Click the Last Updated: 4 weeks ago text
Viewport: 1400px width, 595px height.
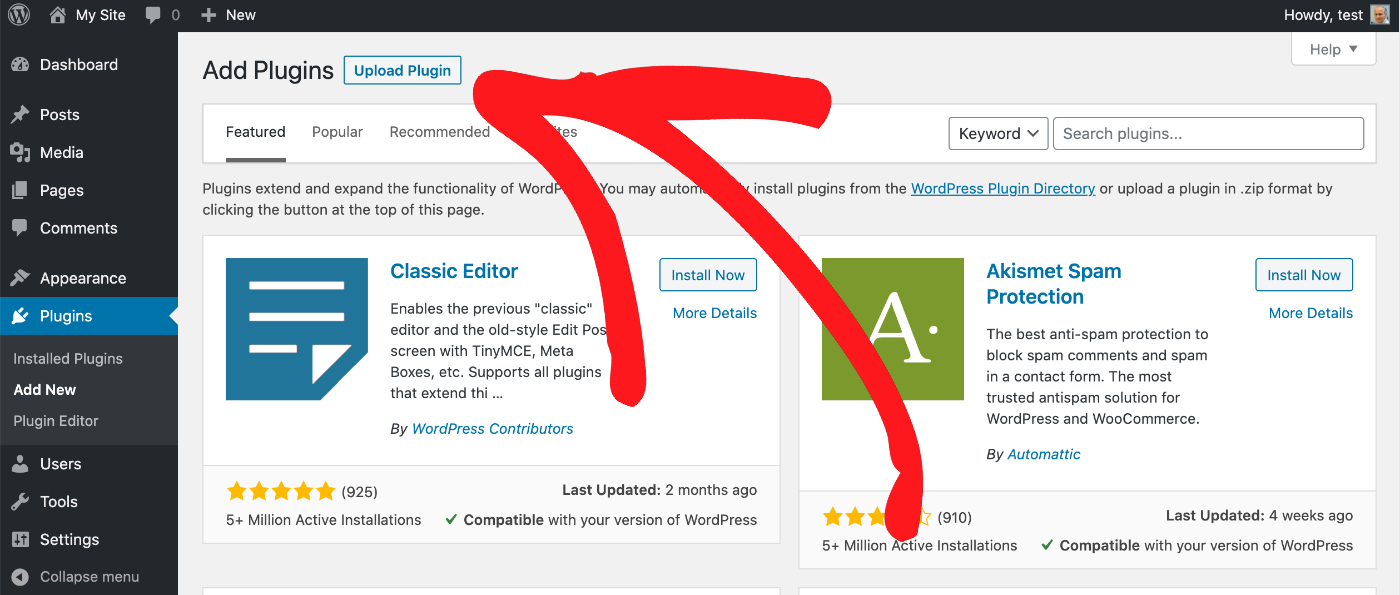point(1260,516)
